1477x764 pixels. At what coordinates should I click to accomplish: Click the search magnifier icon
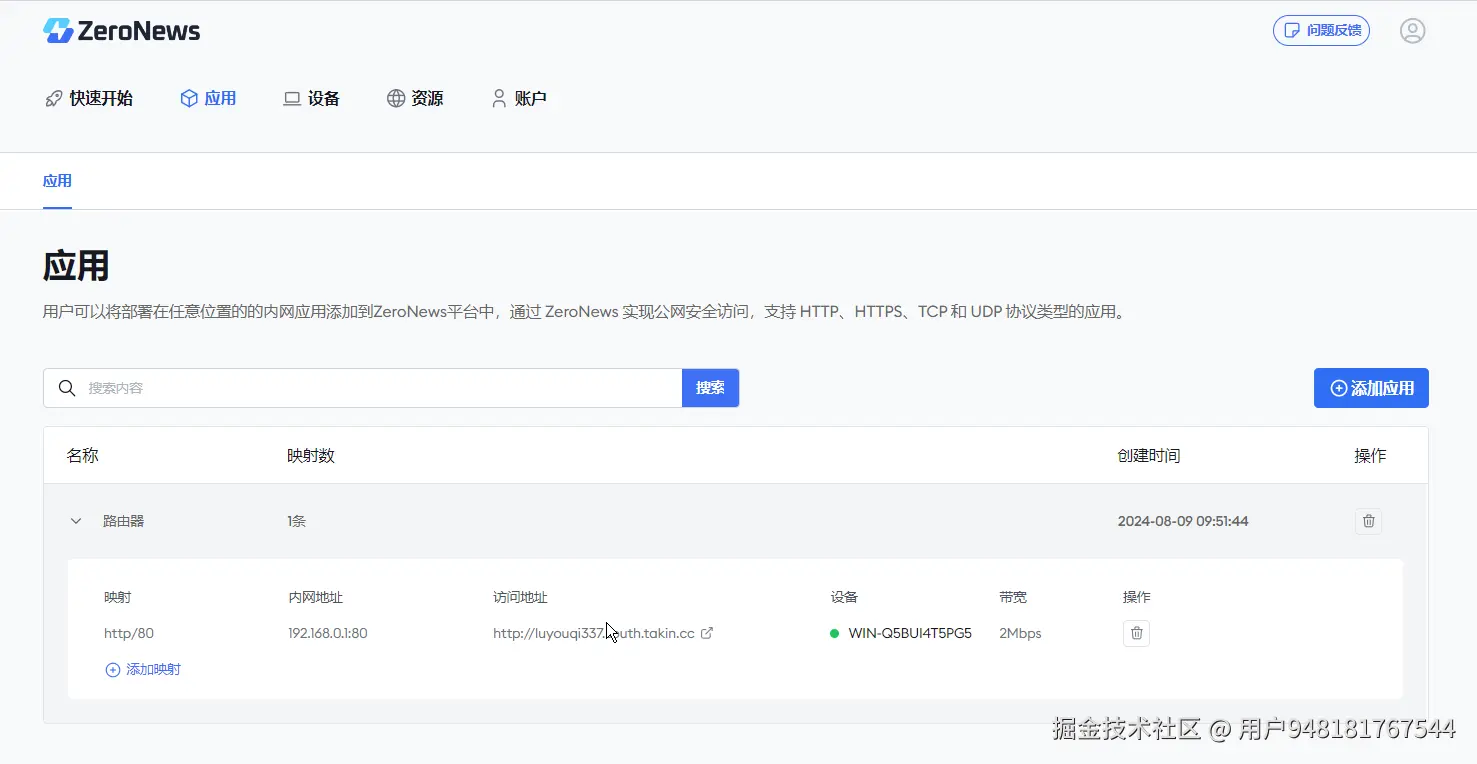66,388
